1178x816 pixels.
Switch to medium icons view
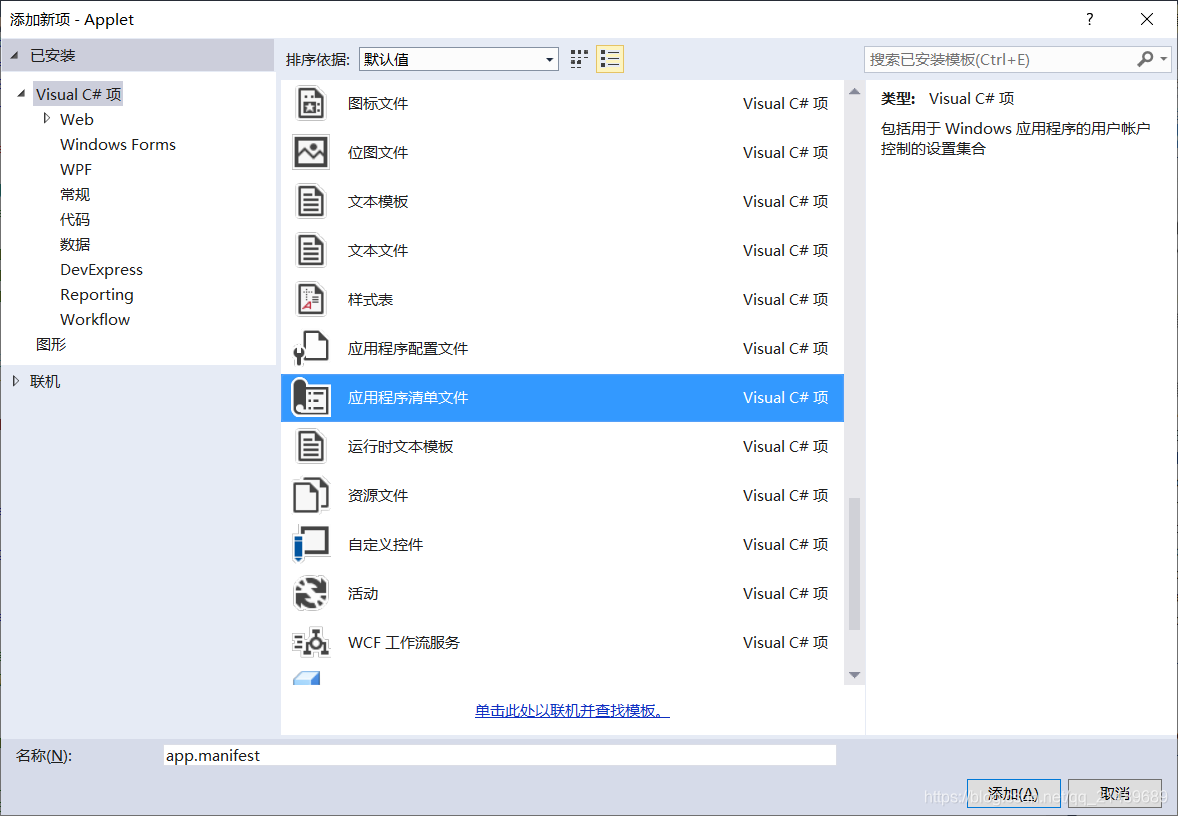[578, 59]
